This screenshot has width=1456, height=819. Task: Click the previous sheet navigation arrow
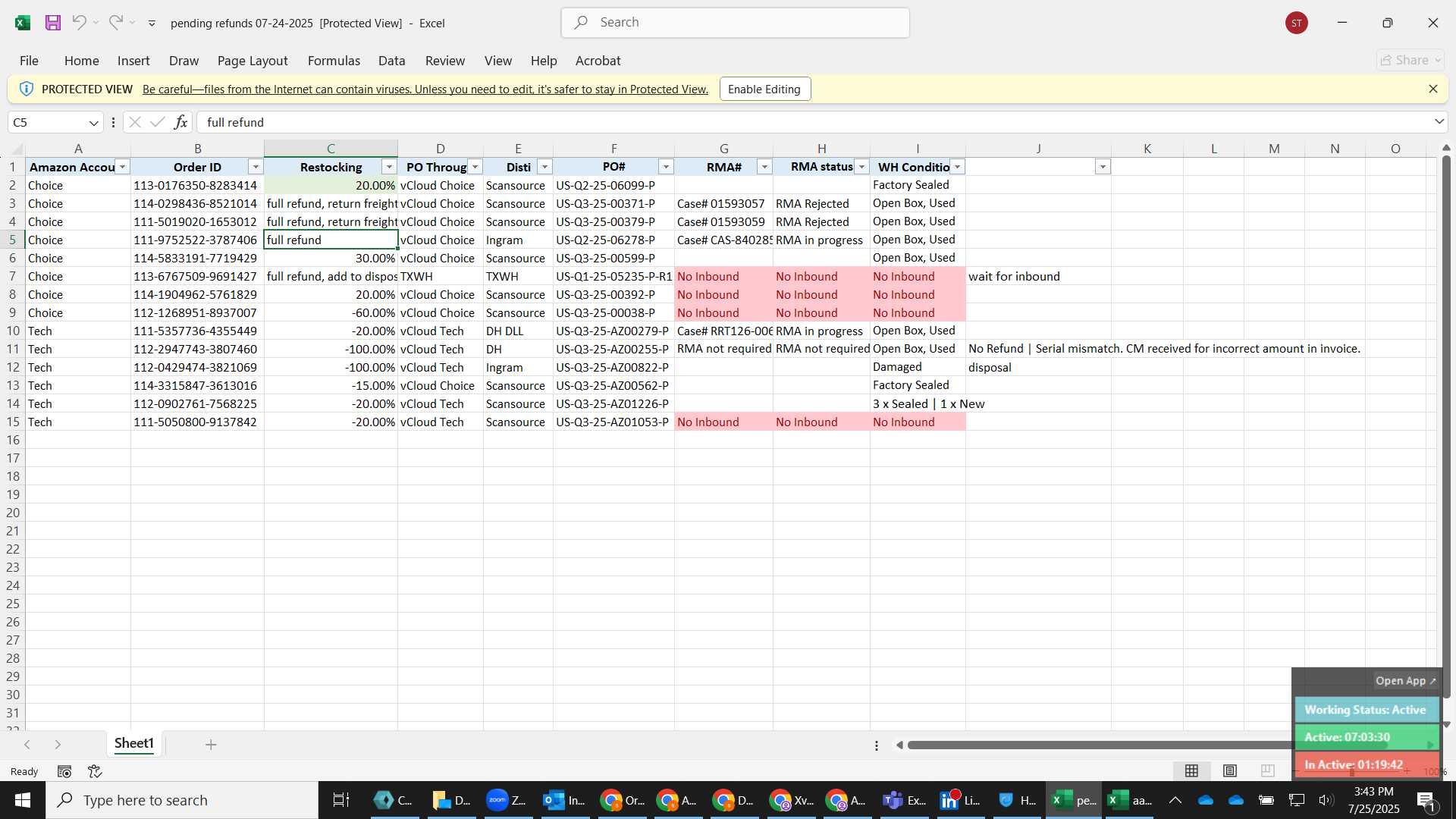click(27, 745)
